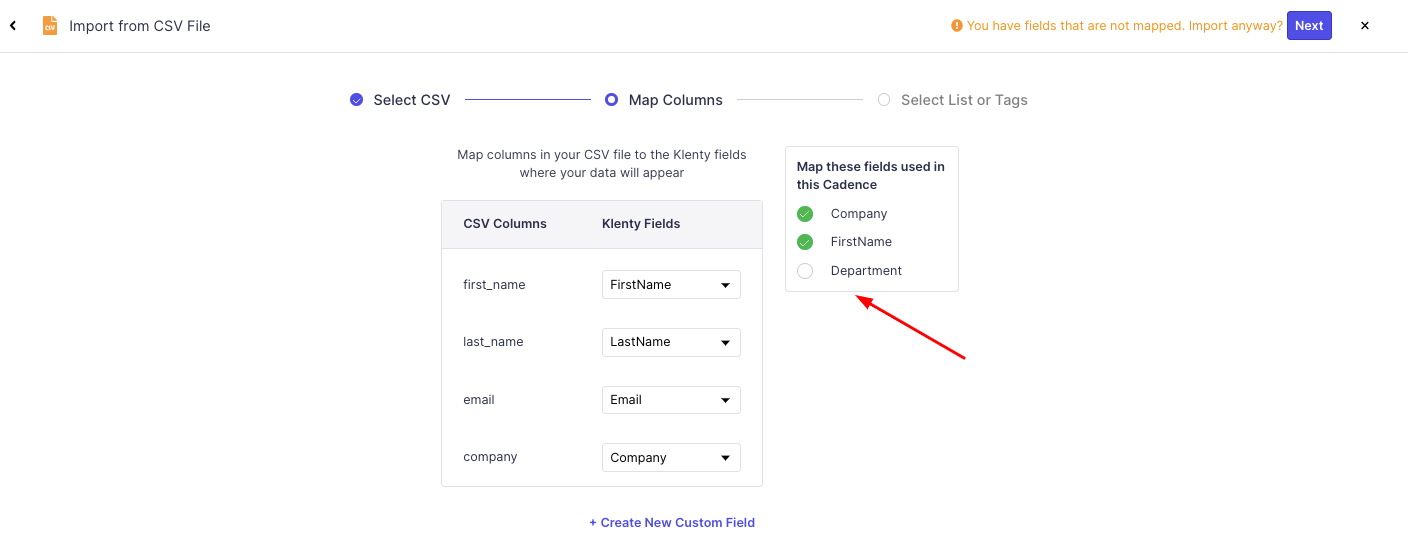Go to the Select CSV step
The width and height of the screenshot is (1408, 540).
[x=412, y=100]
